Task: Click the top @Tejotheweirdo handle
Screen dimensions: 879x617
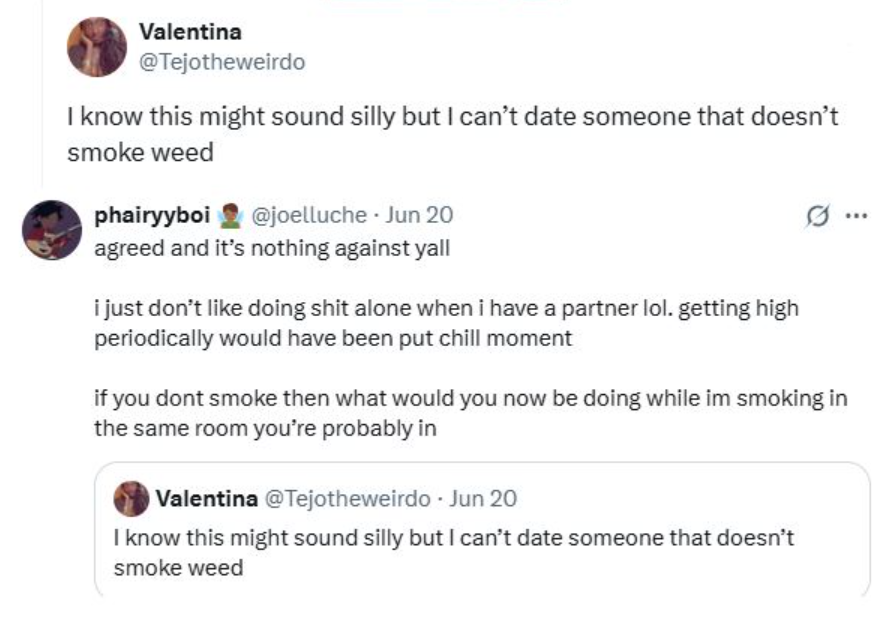Action: coord(222,62)
